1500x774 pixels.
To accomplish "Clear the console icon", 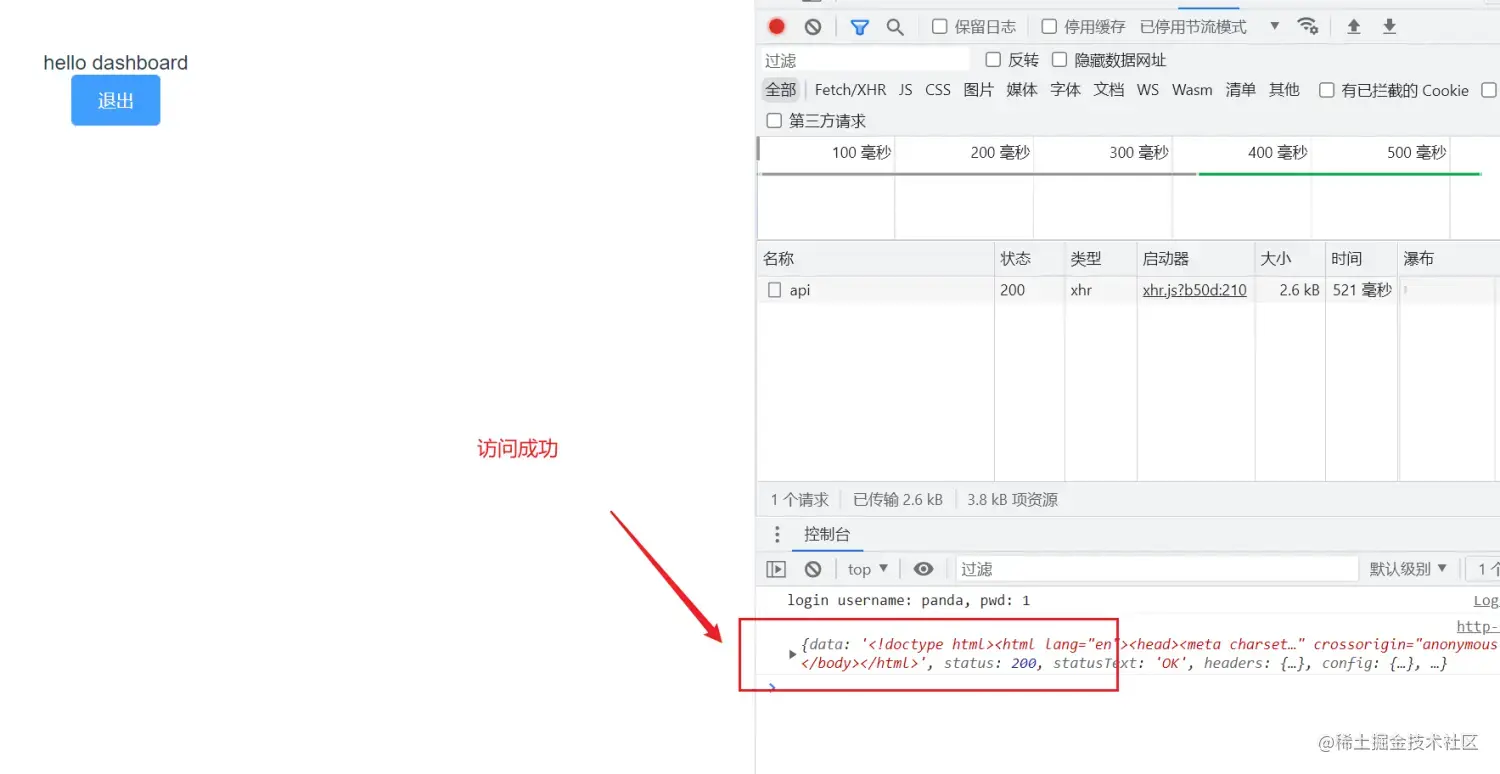I will tap(813, 569).
